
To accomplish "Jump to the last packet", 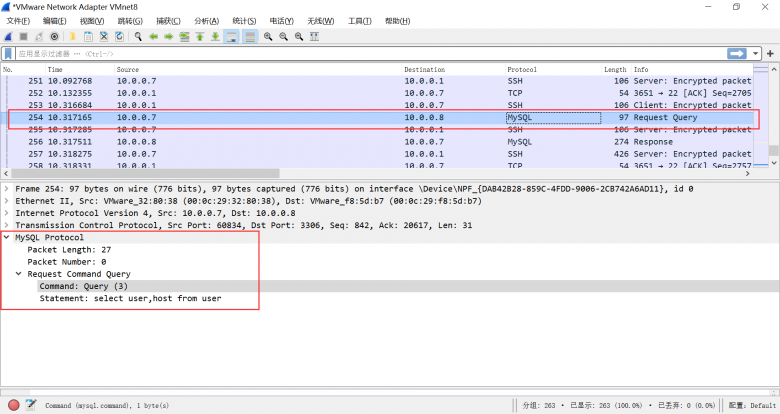I will click(x=215, y=36).
